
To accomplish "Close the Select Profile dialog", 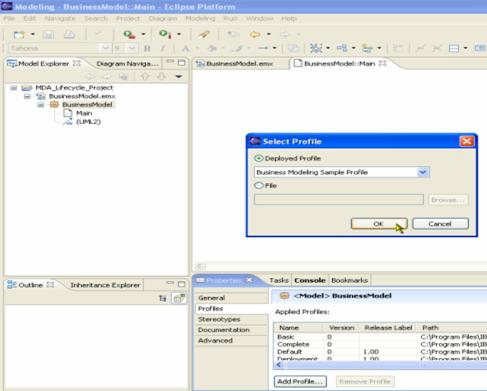I will point(467,141).
